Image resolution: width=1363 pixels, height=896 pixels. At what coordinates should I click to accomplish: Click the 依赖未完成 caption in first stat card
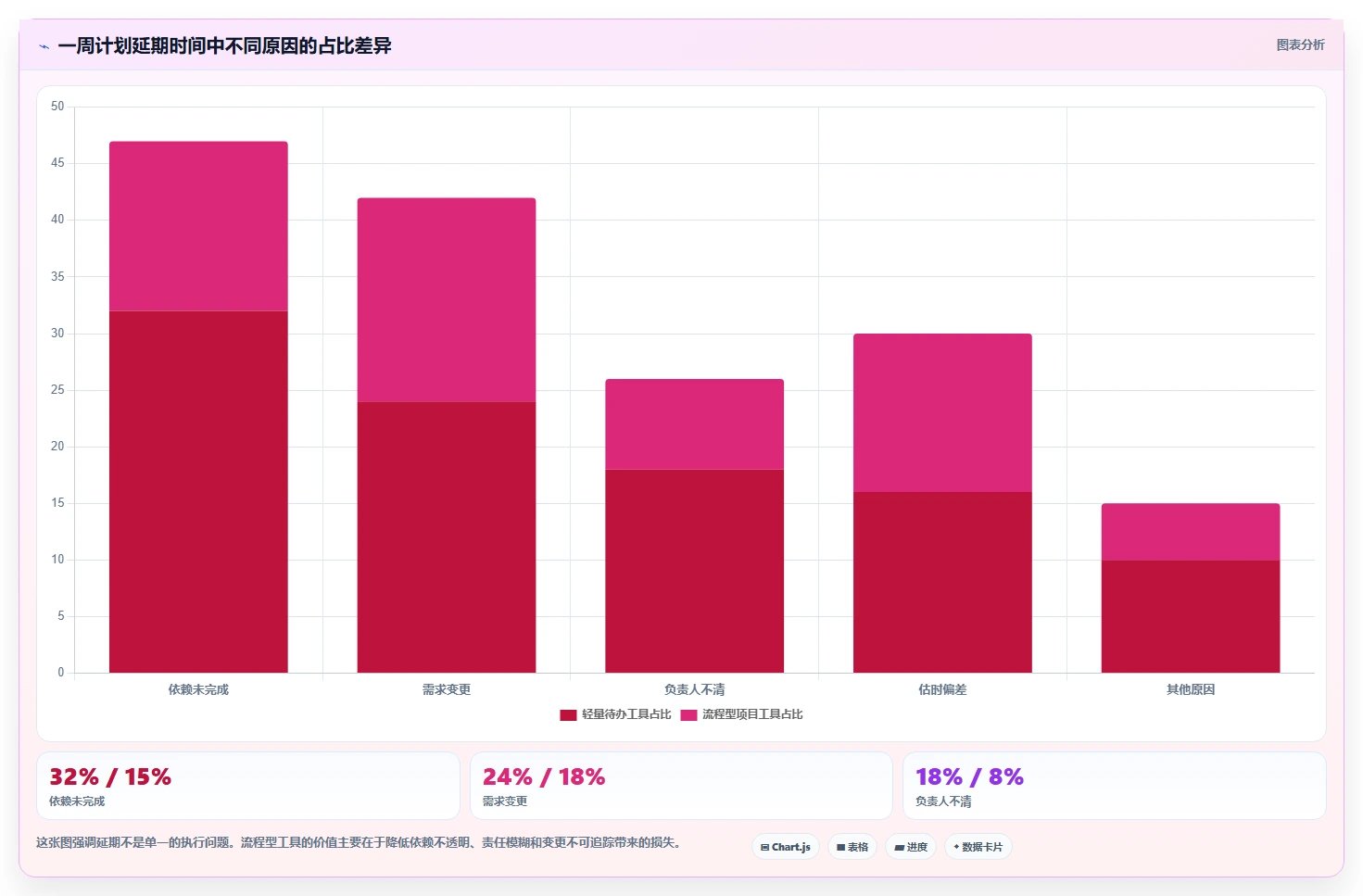[x=77, y=801]
